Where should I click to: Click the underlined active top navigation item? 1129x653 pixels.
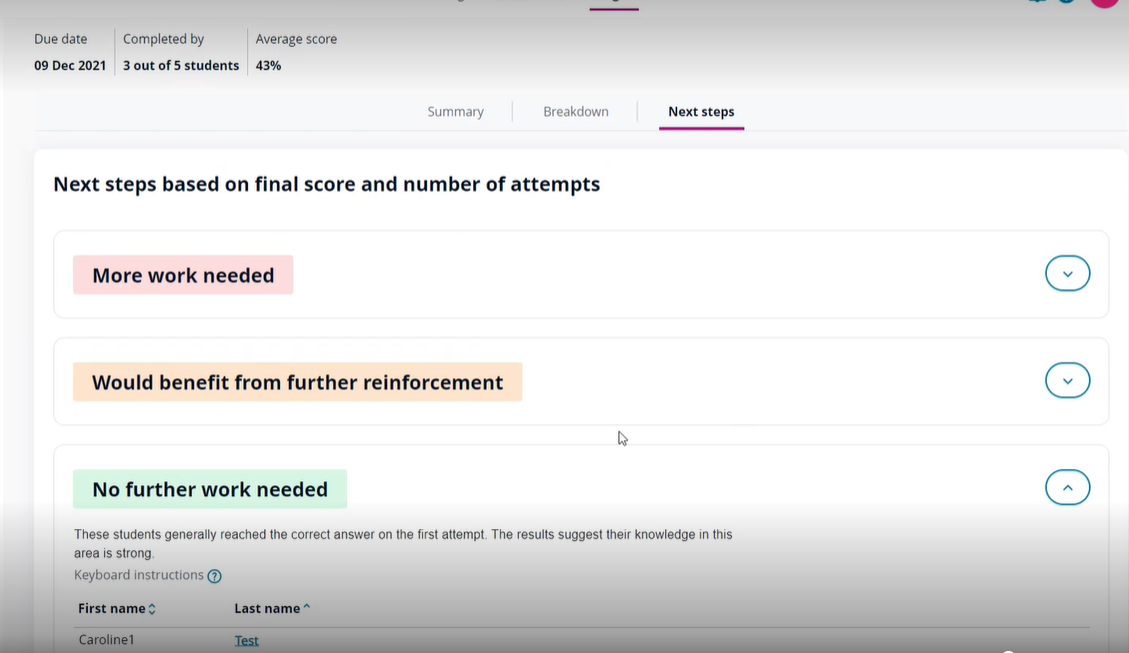(x=614, y=3)
